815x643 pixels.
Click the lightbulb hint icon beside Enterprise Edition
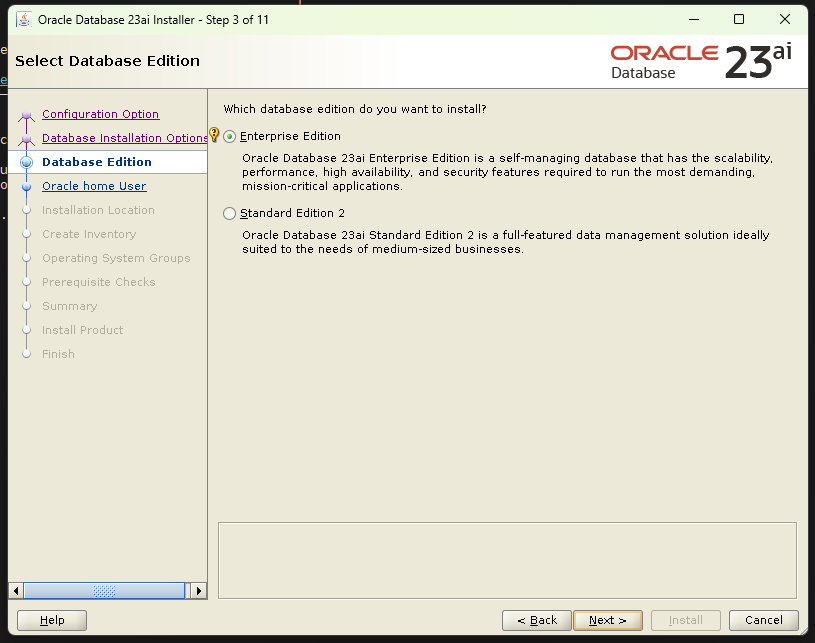point(212,133)
